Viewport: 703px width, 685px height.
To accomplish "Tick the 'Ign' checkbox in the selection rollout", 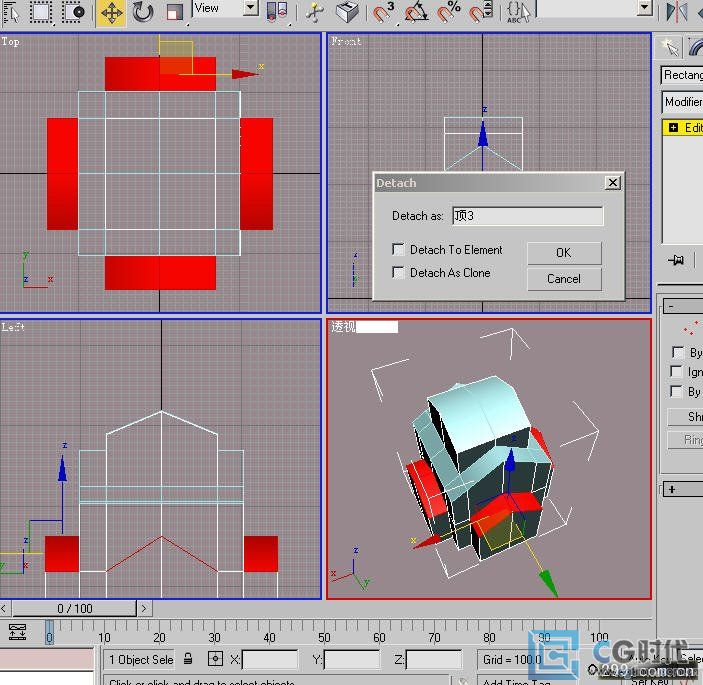I will coord(676,372).
